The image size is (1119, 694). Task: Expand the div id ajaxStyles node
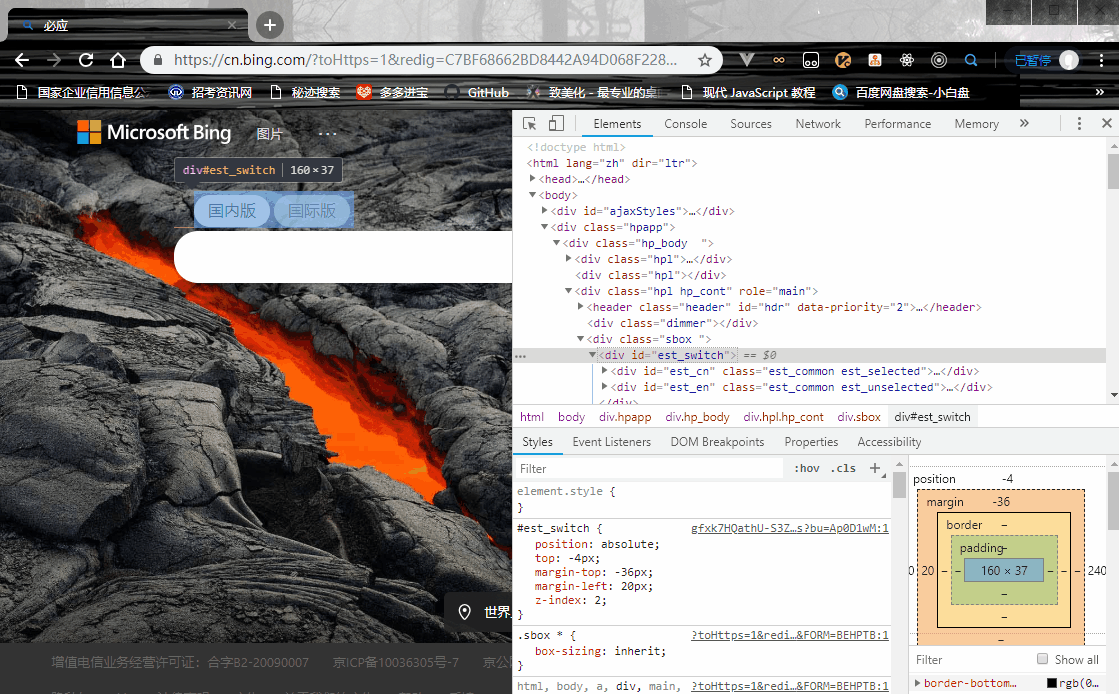coord(545,210)
